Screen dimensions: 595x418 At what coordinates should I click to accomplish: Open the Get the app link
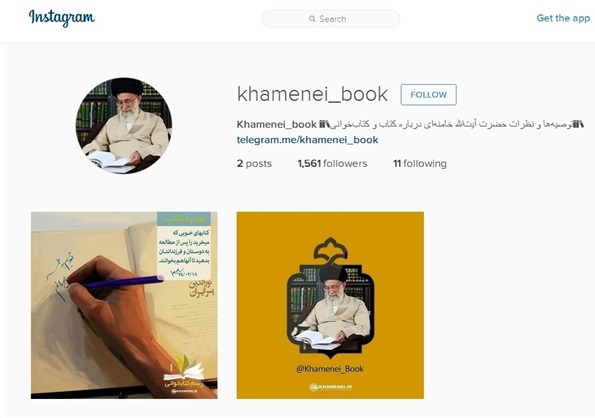(563, 18)
